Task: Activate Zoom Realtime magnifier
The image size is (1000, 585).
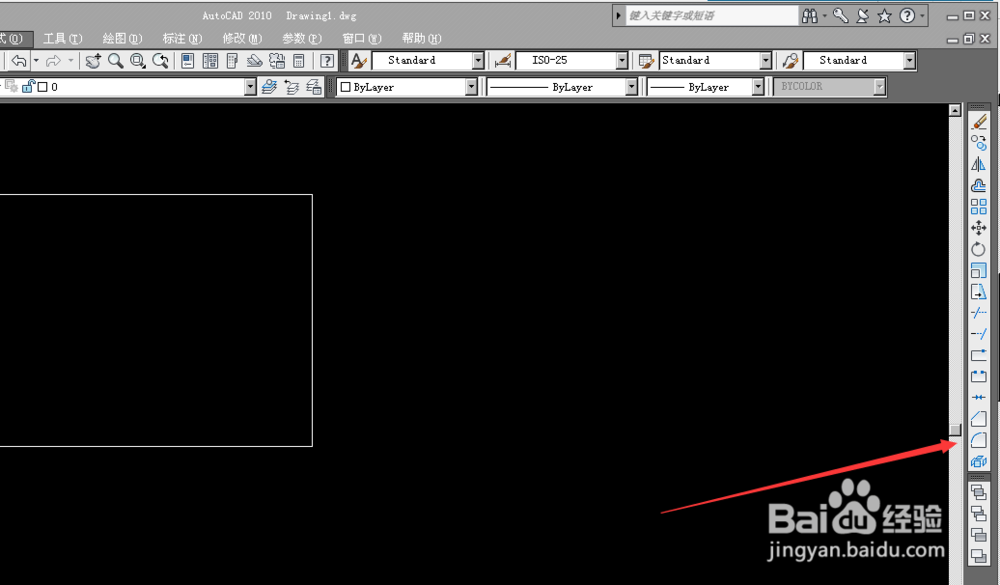Action: pyautogui.click(x=115, y=61)
